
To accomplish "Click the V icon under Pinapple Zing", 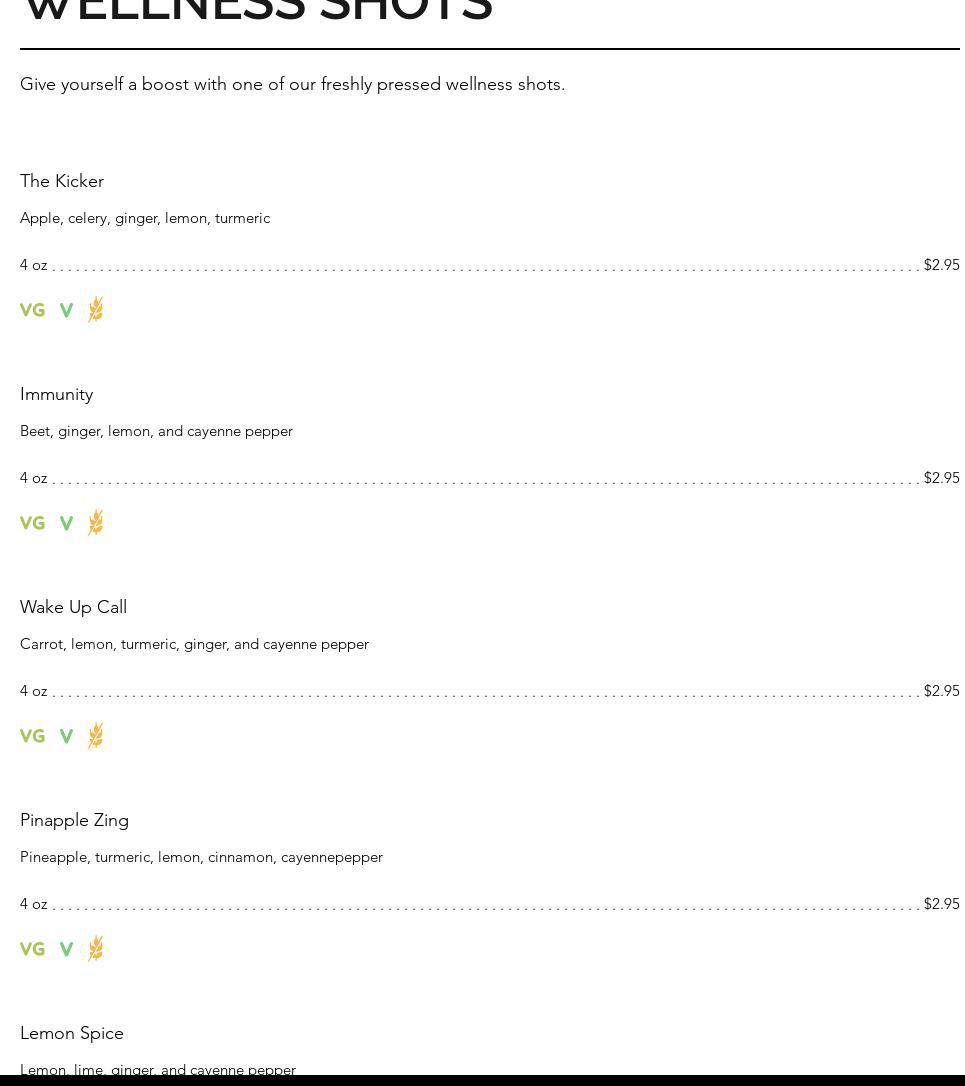I will tap(67, 949).
